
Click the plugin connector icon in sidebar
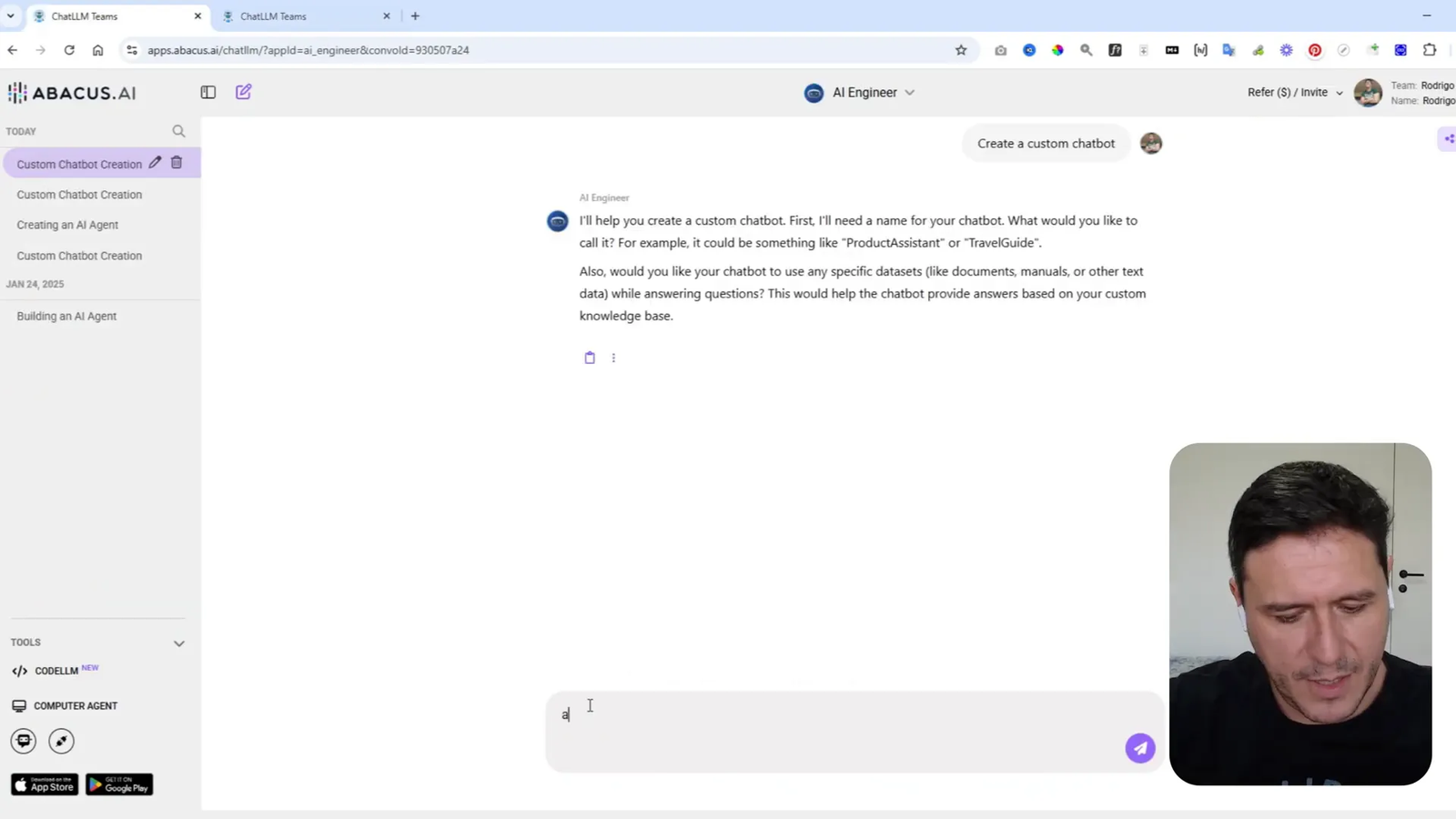click(x=61, y=741)
